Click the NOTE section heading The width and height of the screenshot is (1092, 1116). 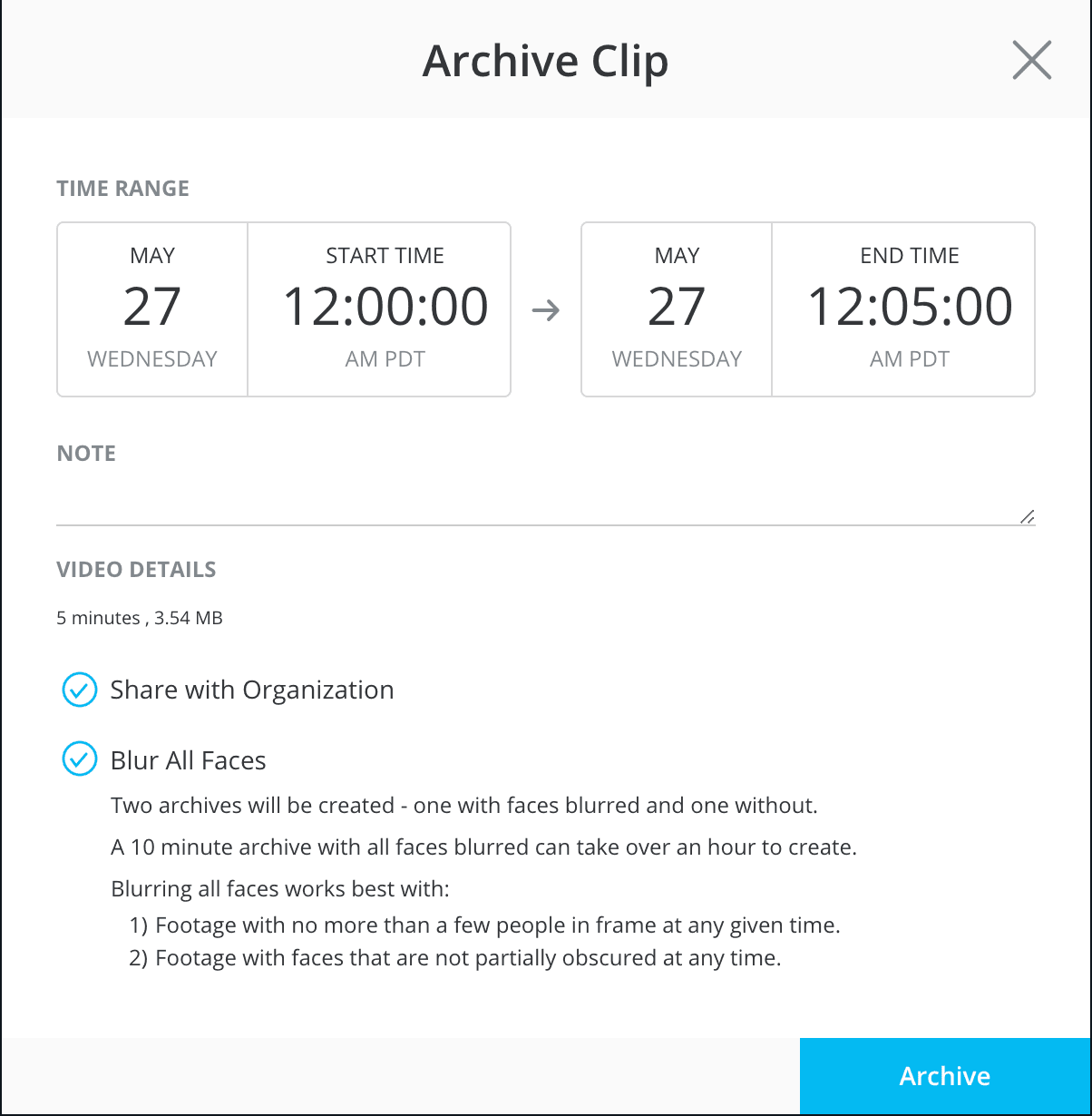pos(86,454)
